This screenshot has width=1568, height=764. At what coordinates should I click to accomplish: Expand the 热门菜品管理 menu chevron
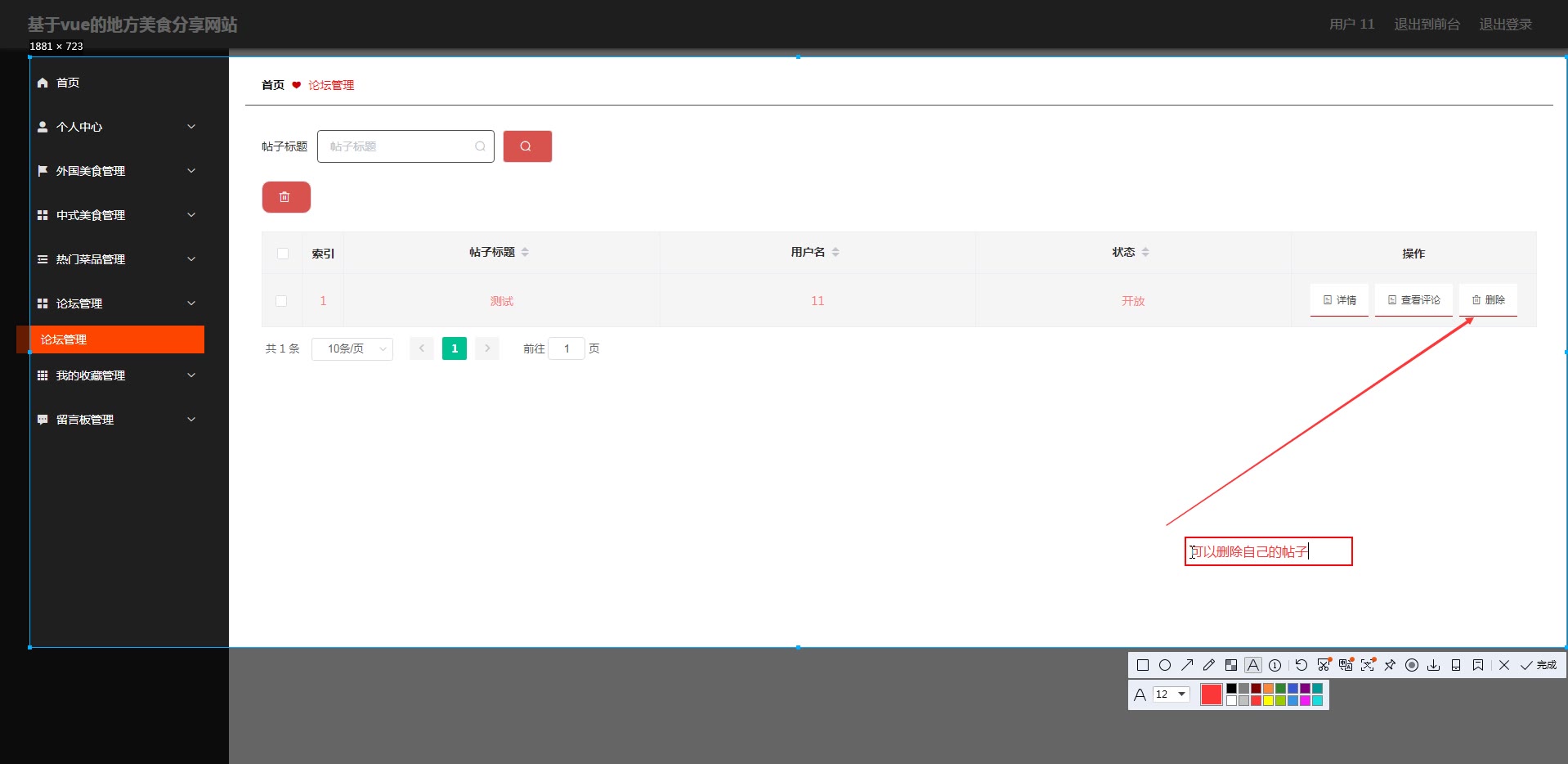pos(191,259)
